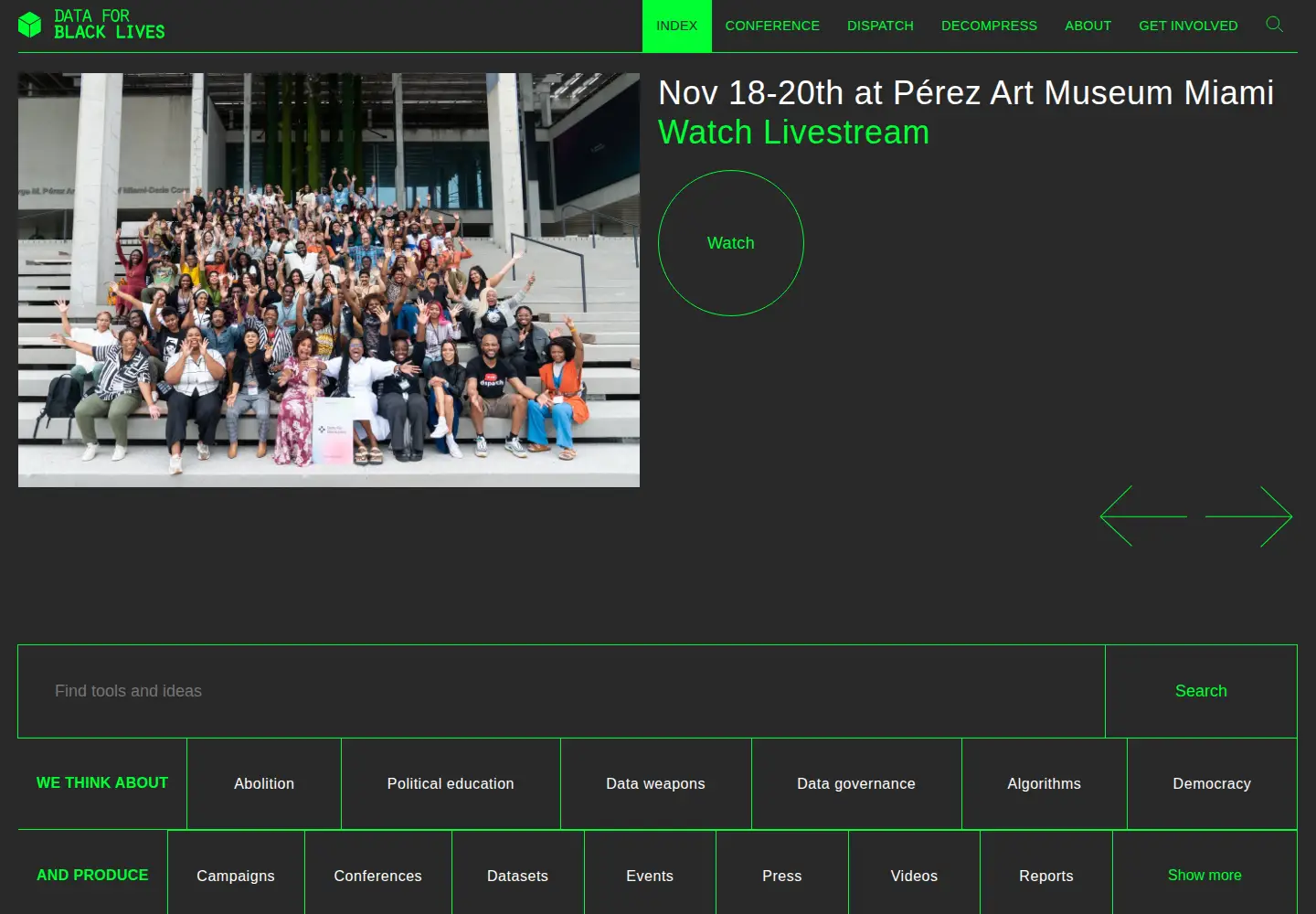Open the INDEX nav tab
This screenshot has height=914, width=1316.
(676, 26)
